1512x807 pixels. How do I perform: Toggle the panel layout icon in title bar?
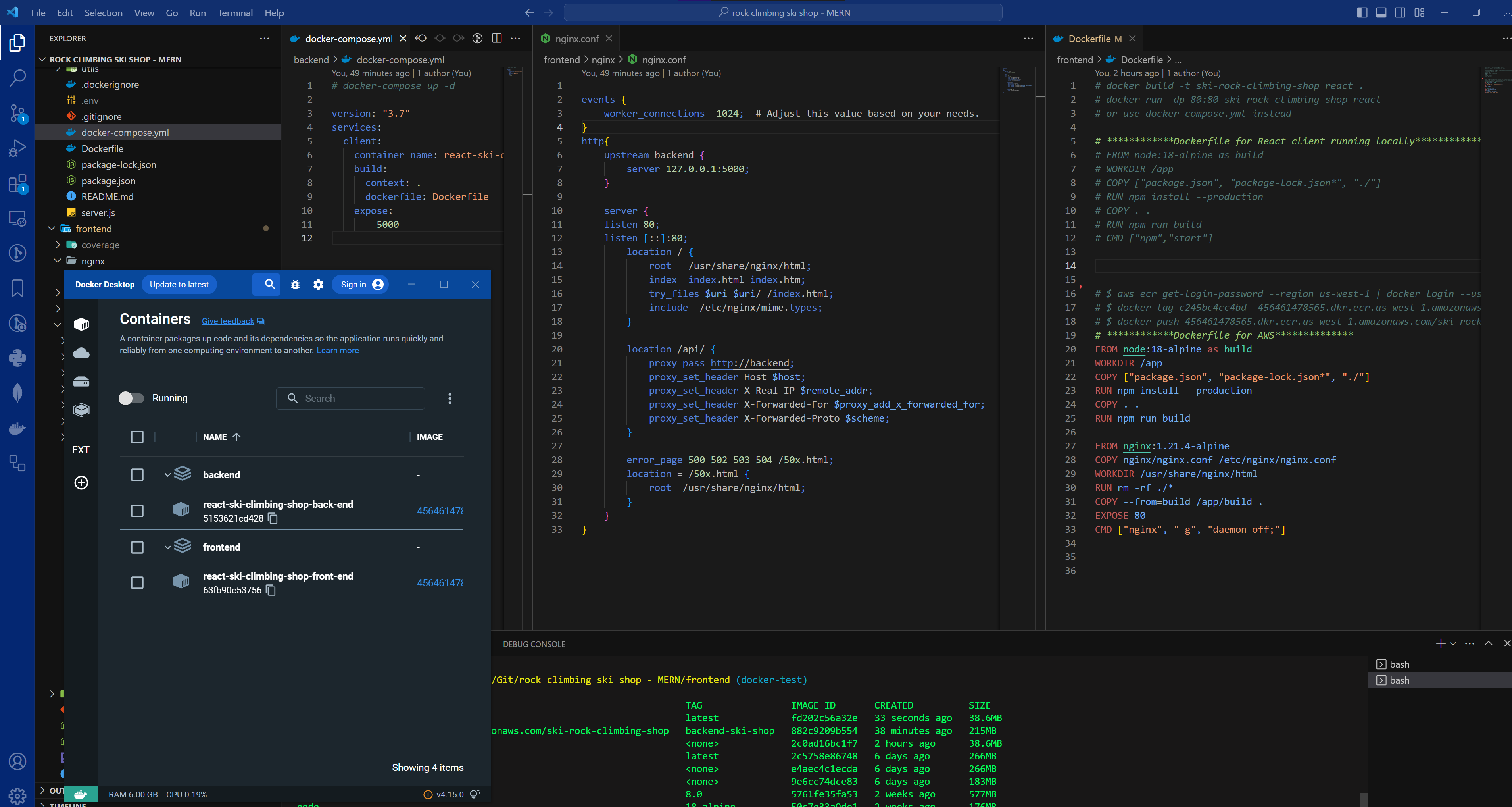point(1381,12)
